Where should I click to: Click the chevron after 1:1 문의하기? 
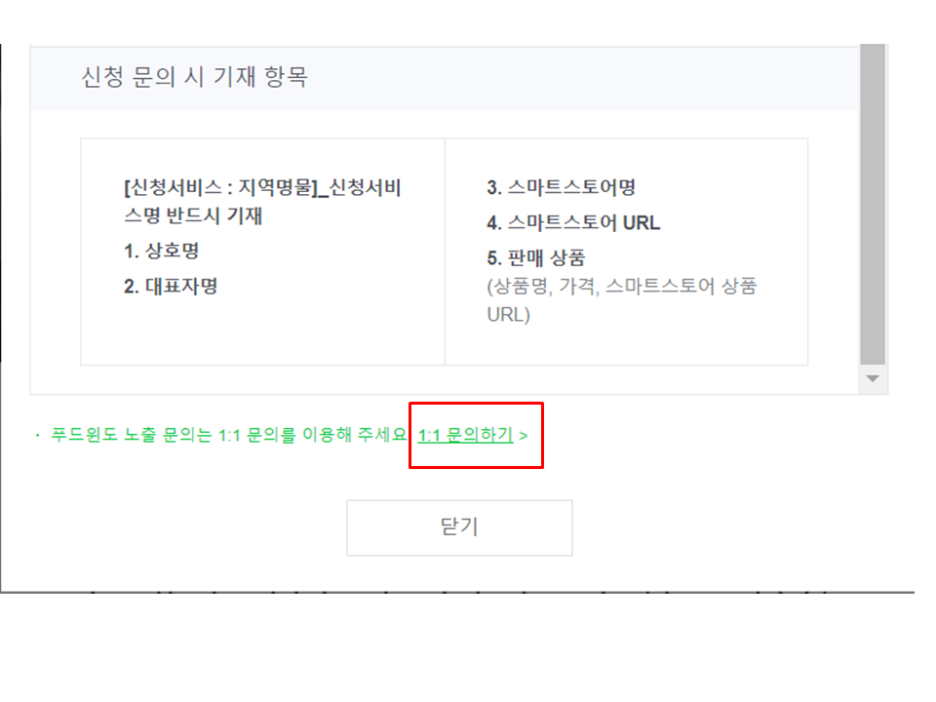pyautogui.click(x=523, y=436)
